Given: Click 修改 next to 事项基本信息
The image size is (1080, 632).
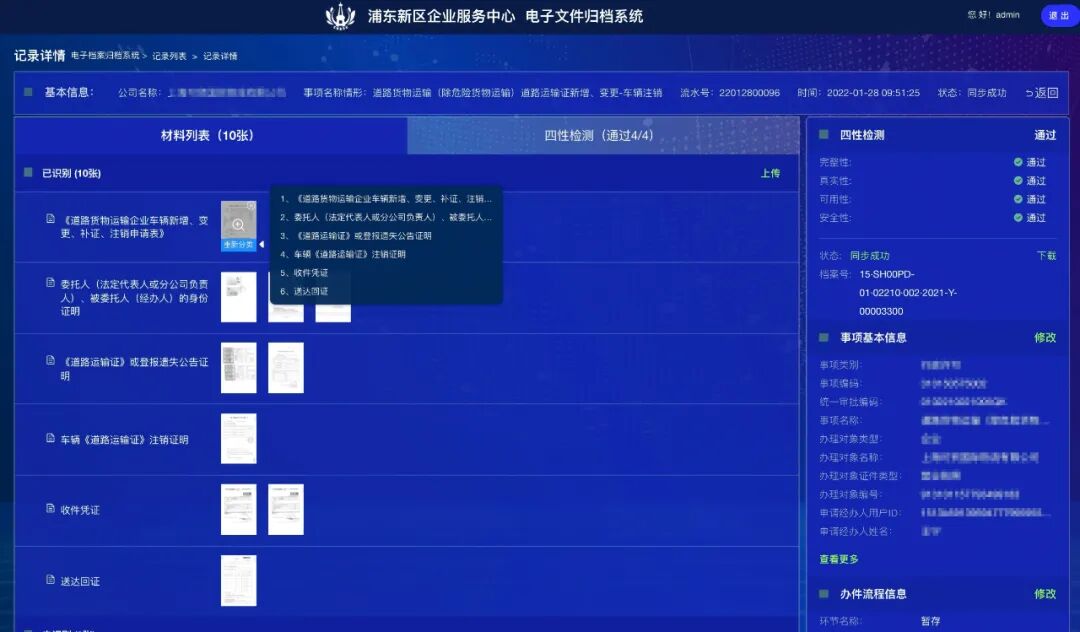Looking at the screenshot, I should pyautogui.click(x=1045, y=338).
